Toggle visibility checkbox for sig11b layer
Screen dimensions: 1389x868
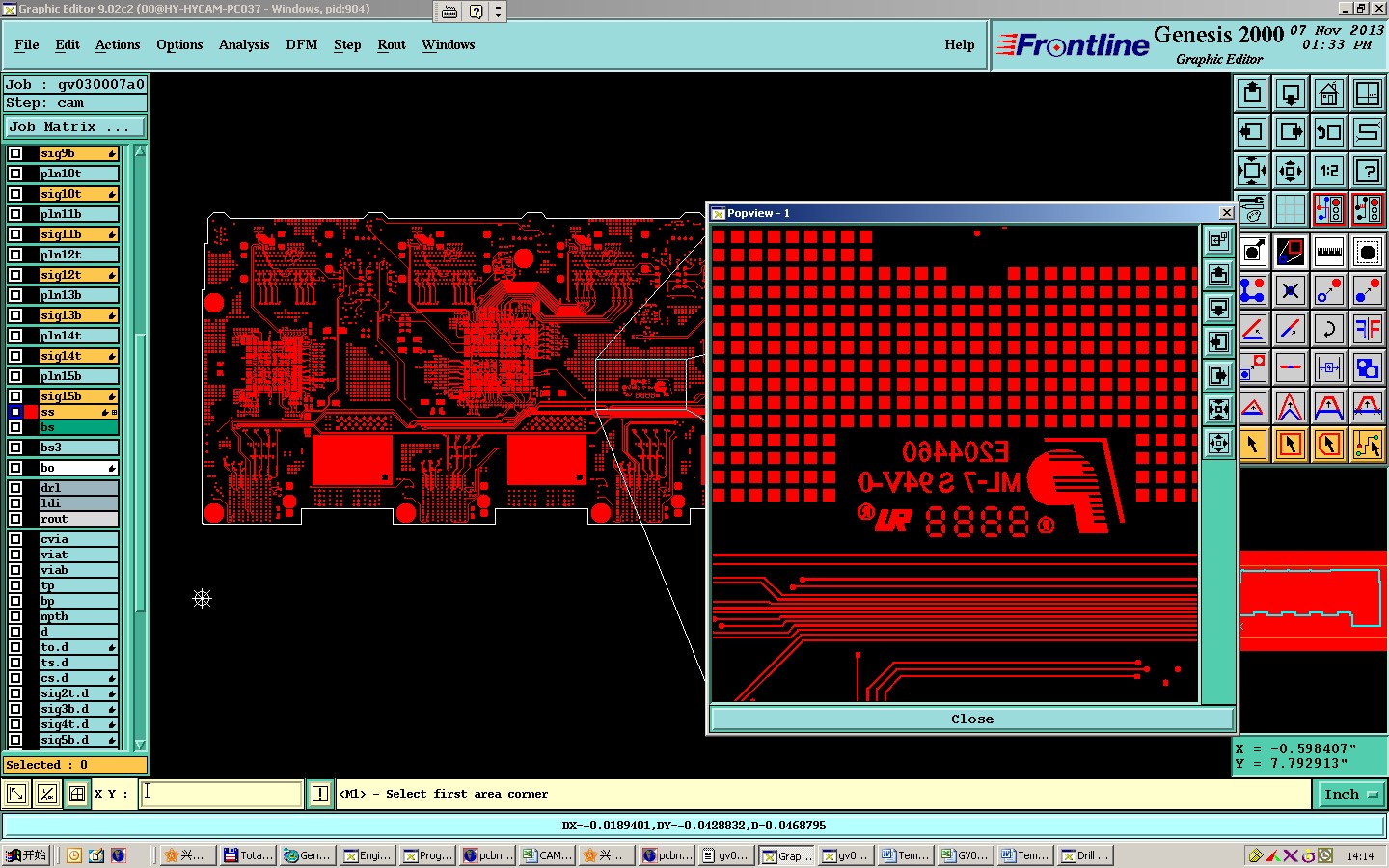(15, 234)
